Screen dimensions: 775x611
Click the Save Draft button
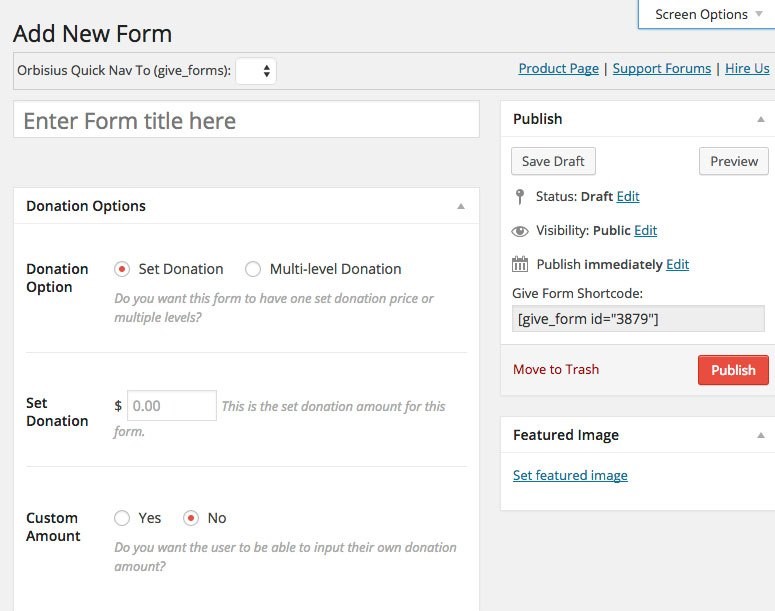(x=553, y=161)
